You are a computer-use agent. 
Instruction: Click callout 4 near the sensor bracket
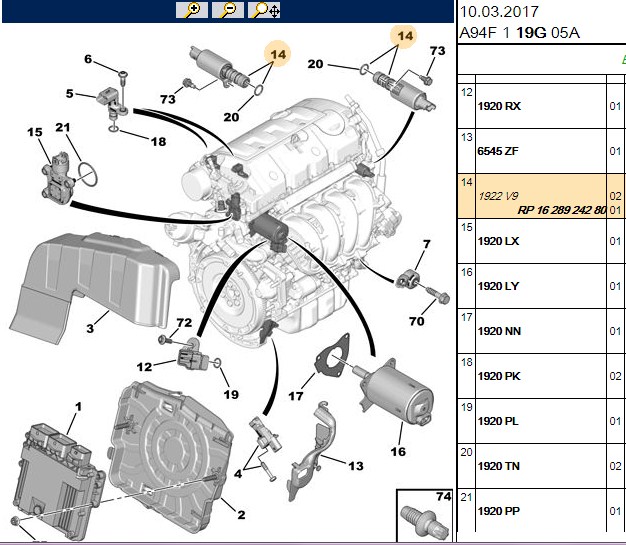(x=238, y=474)
